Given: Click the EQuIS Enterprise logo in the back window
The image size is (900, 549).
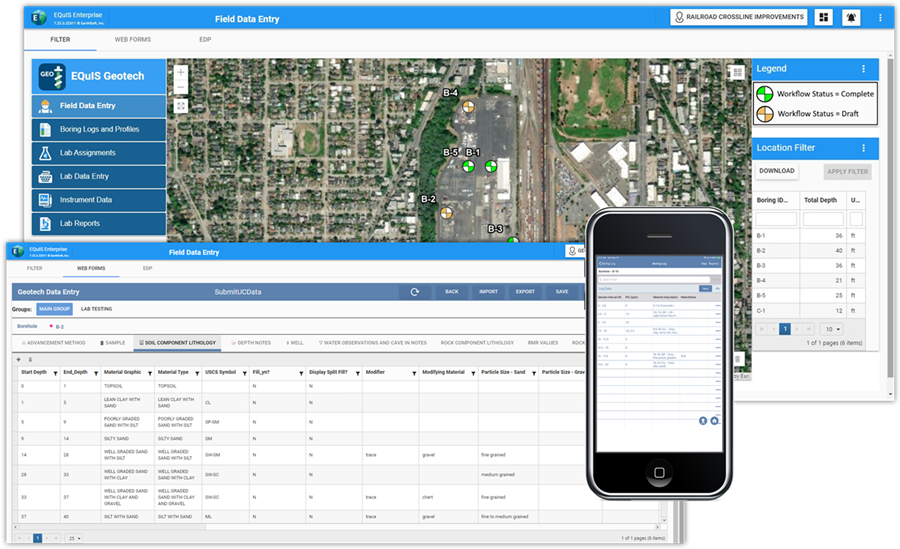Looking at the screenshot, I should 39,18.
